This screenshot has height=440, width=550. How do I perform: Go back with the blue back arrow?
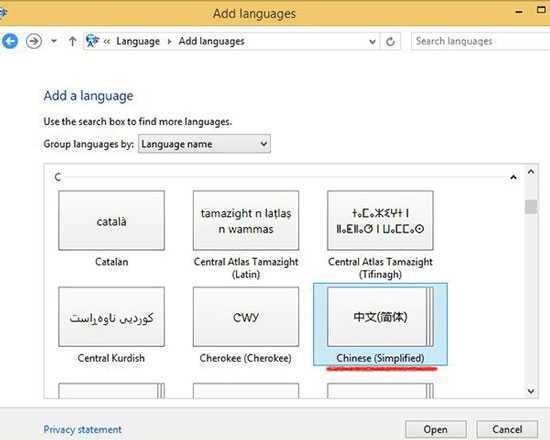[9, 41]
